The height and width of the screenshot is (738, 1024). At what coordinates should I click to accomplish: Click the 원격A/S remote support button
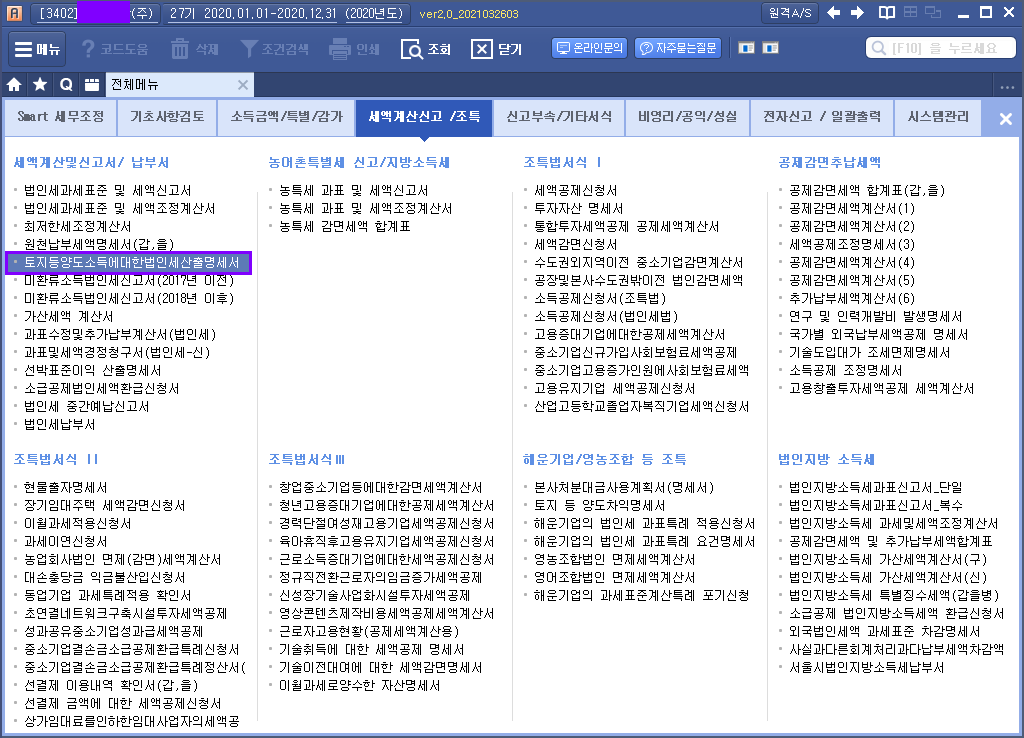point(789,13)
